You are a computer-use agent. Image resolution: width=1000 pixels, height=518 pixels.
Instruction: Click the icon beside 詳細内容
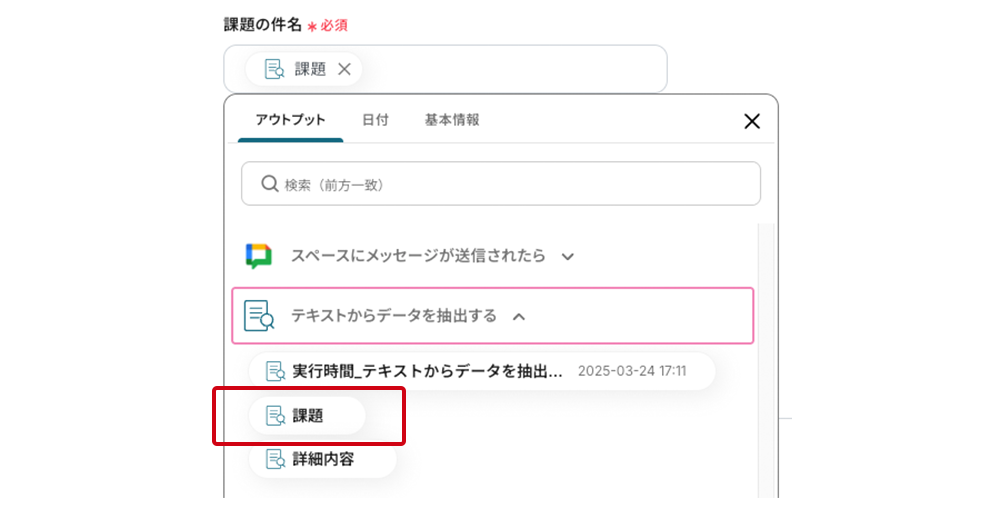click(x=275, y=459)
